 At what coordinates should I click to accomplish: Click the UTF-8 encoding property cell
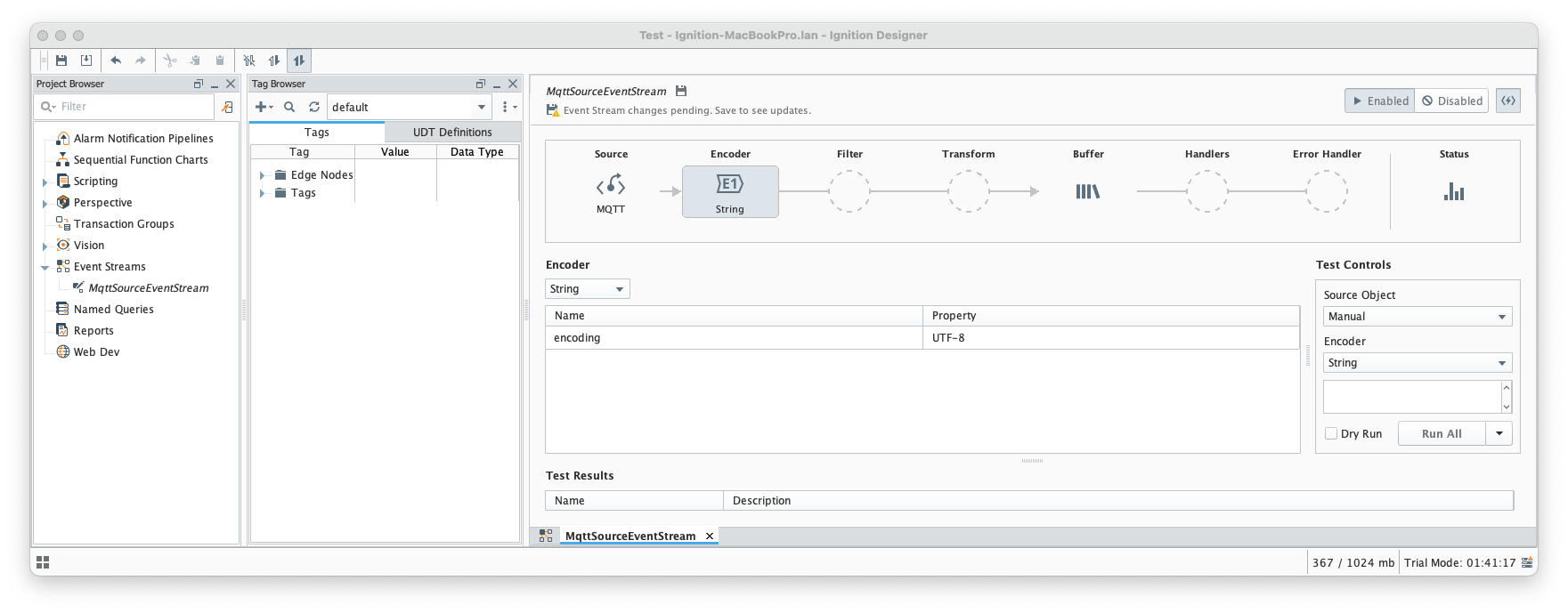1111,338
